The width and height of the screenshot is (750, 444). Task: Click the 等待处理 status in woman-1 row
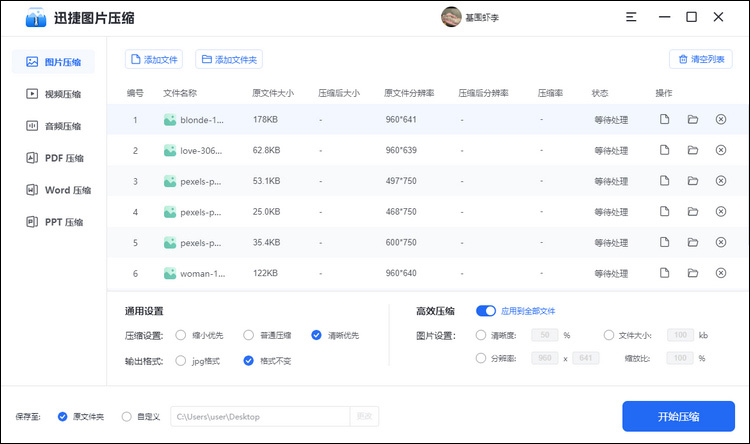tap(611, 273)
